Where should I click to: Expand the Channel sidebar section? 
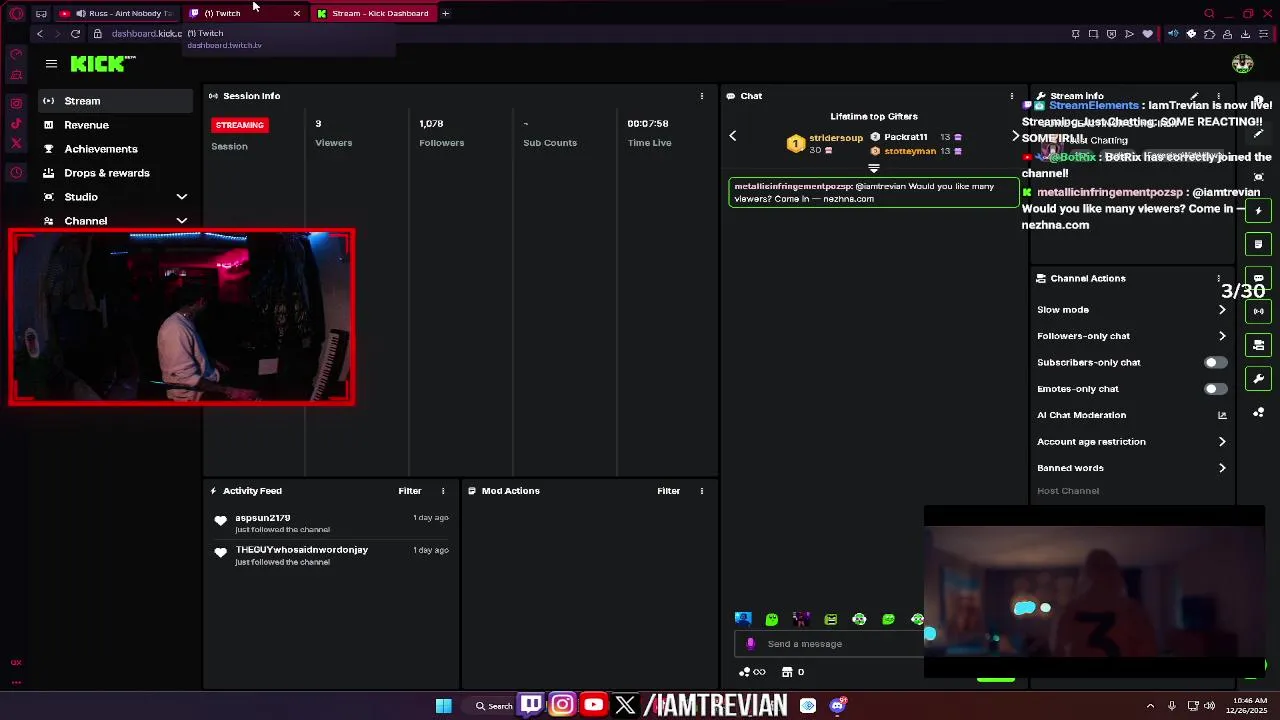182,221
